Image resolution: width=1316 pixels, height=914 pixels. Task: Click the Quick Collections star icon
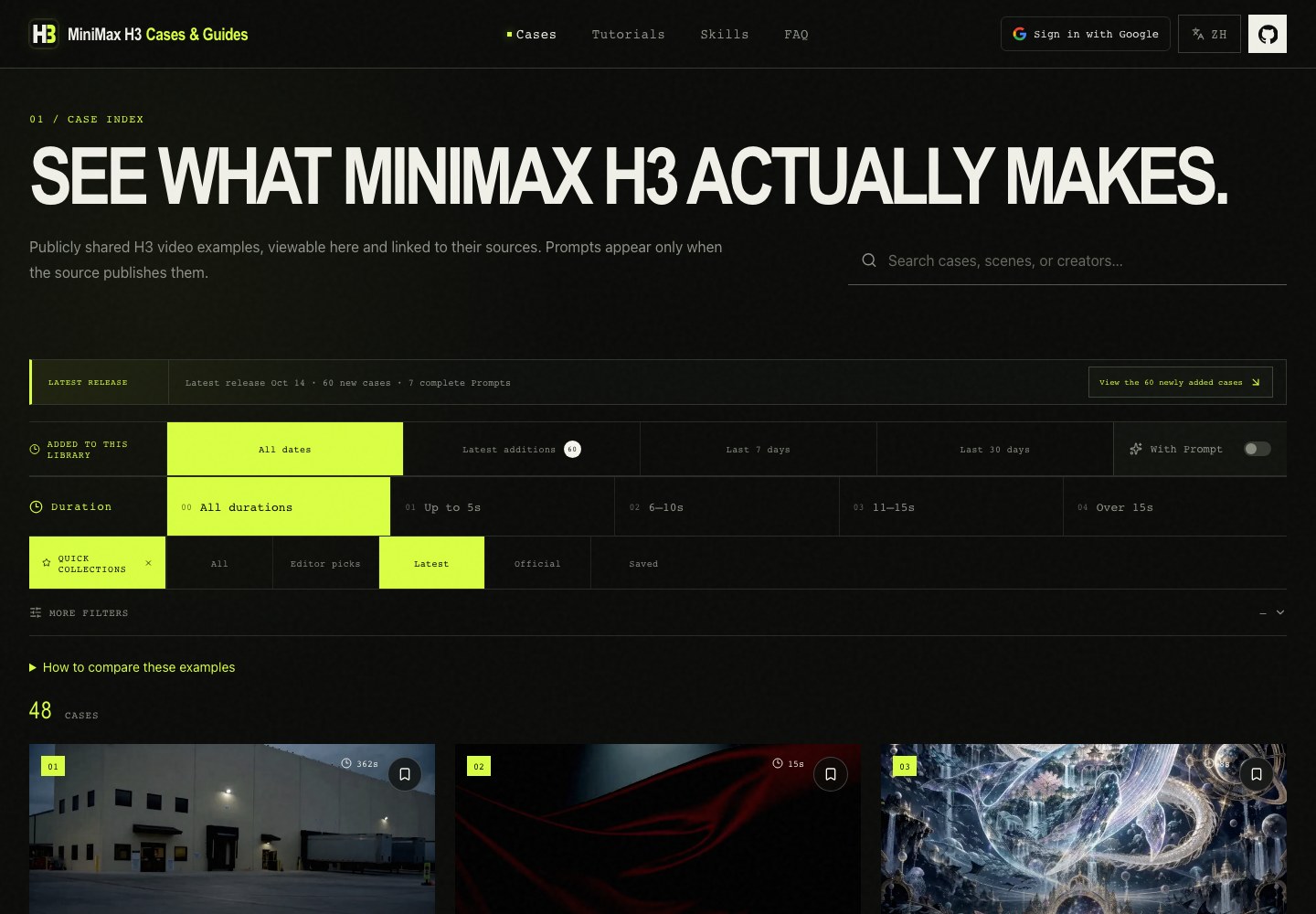(x=47, y=563)
